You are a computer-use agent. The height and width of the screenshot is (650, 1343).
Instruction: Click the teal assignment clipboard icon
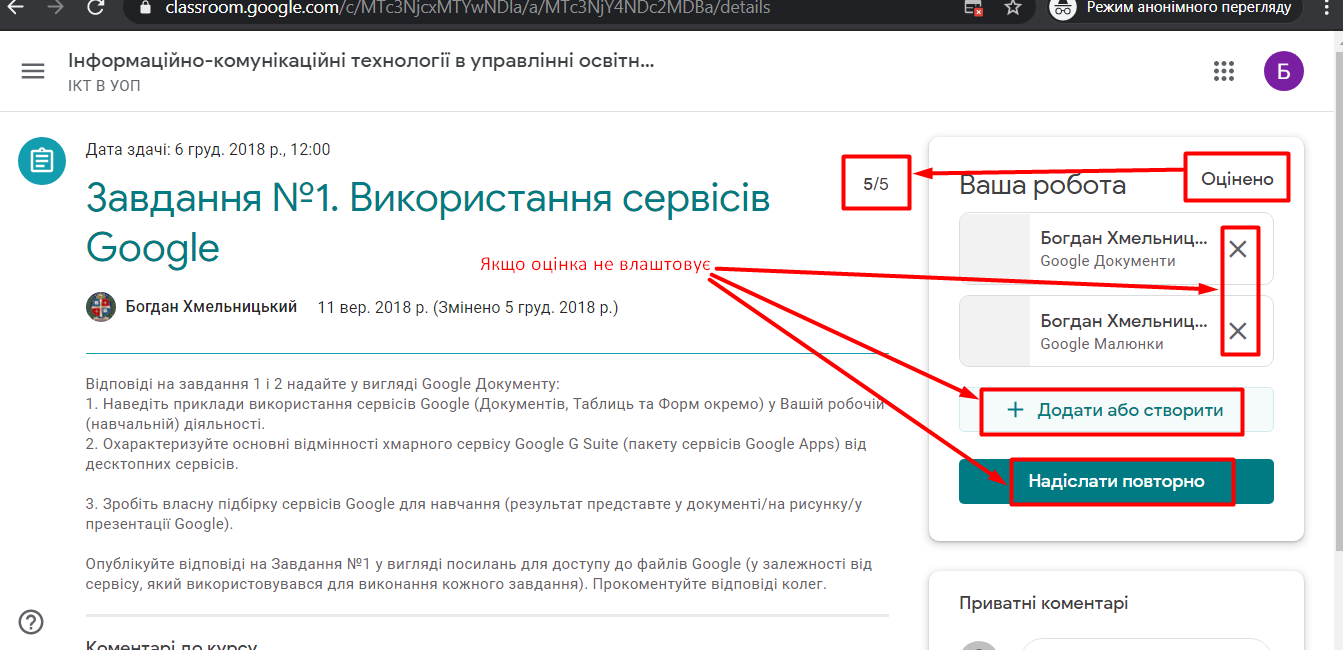pos(42,160)
